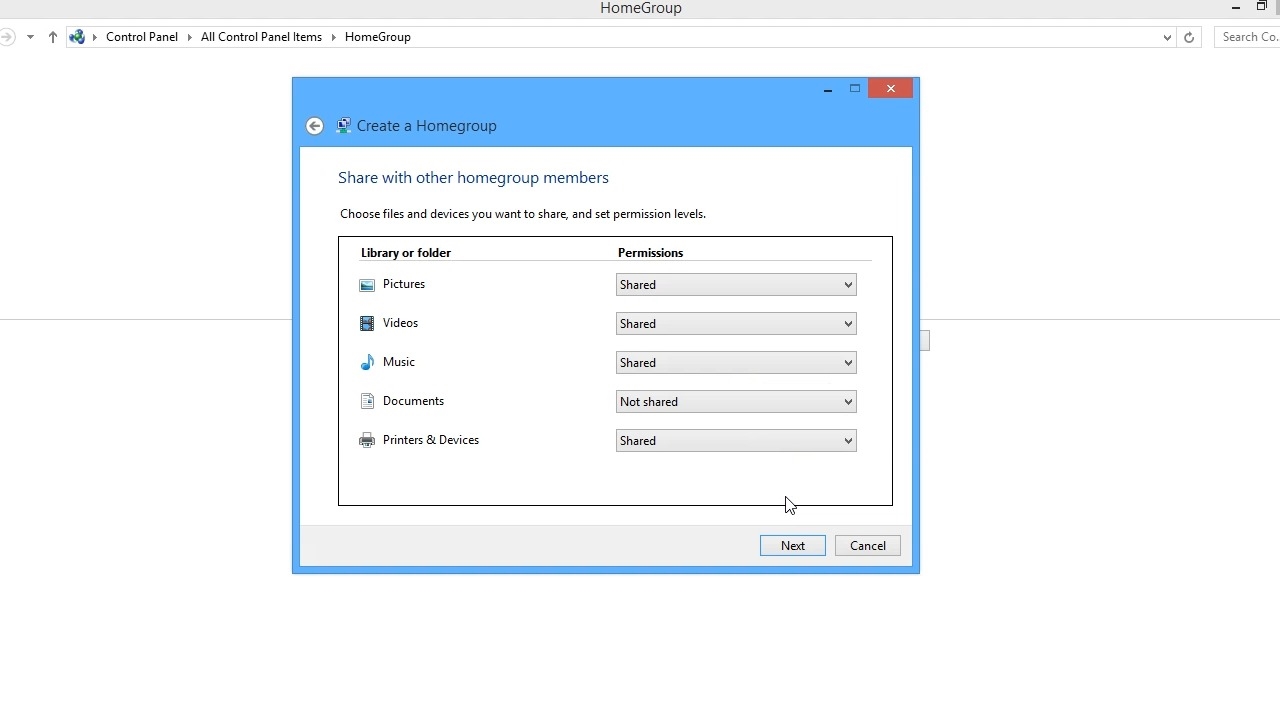Change the Documents 'Not shared' dropdown
This screenshot has width=1280, height=720.
tap(736, 402)
